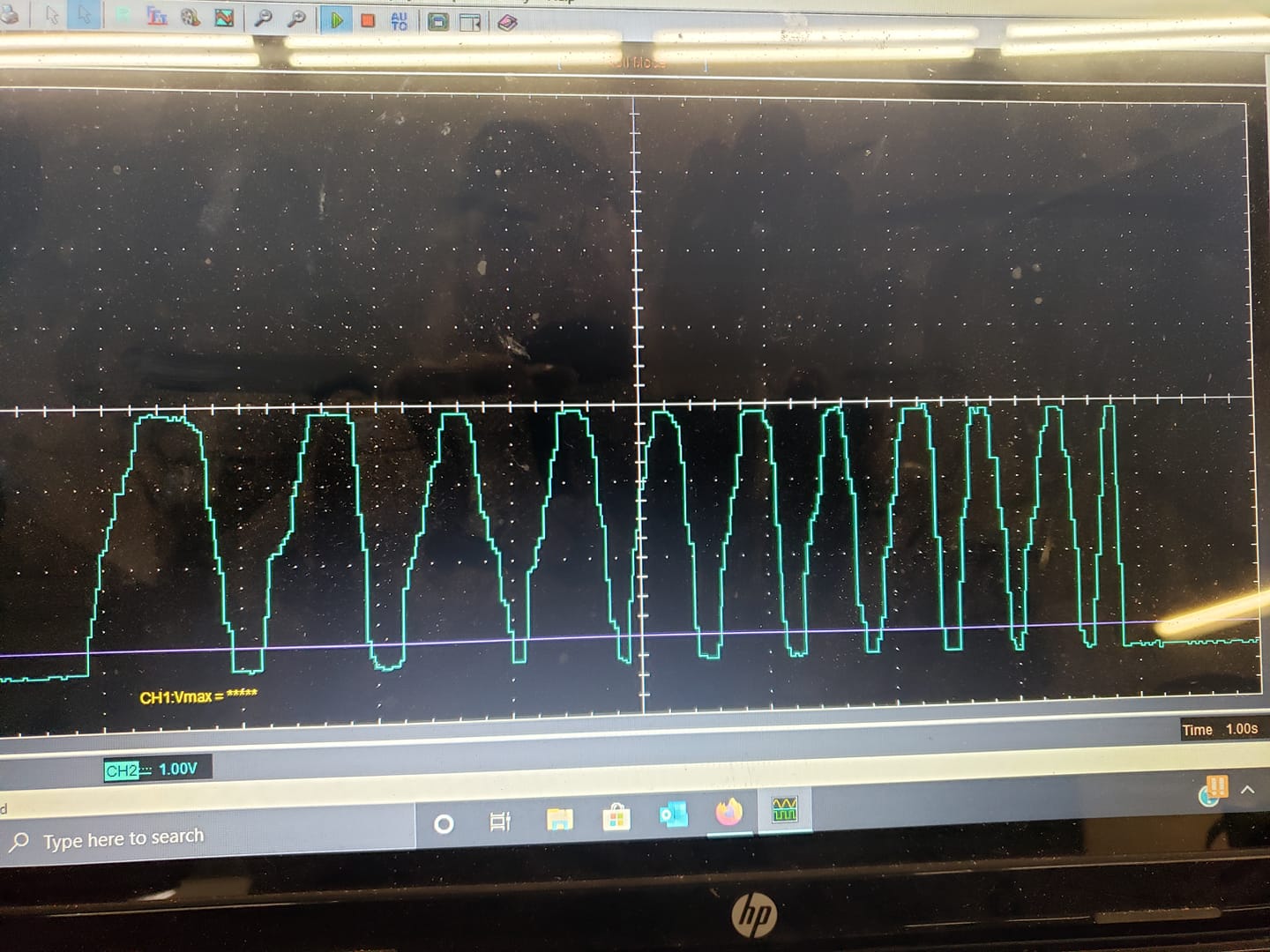
Task: Click the Time 1.00s timebase indicator
Action: click(x=1221, y=729)
